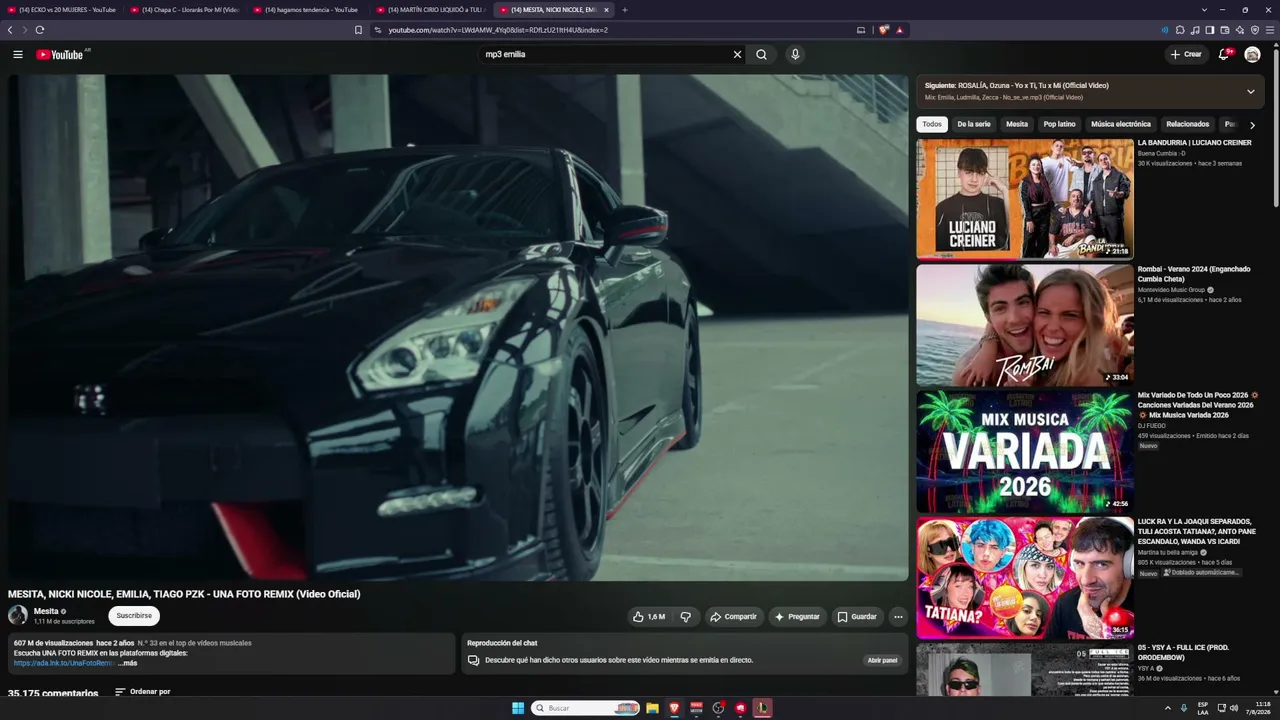Open the Ordenar por sort menu

coord(142,692)
